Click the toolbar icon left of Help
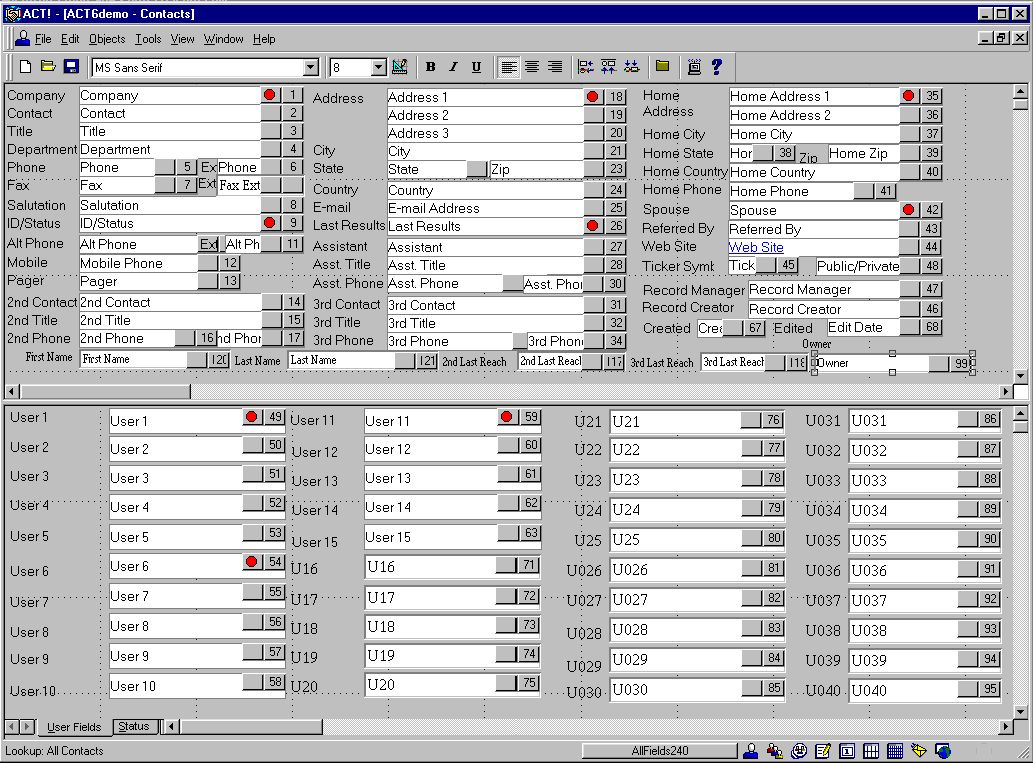Image resolution: width=1033 pixels, height=763 pixels. point(694,67)
